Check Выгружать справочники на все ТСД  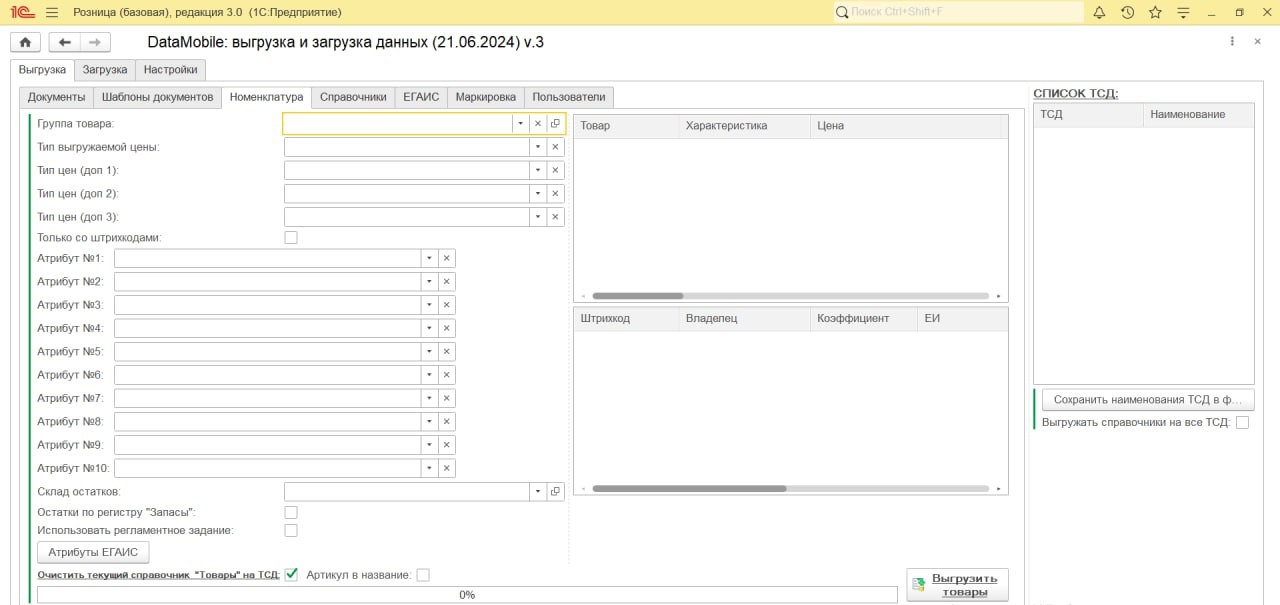tap(1242, 423)
